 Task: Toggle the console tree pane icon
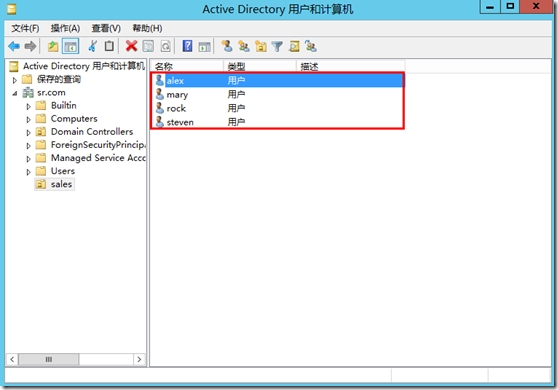[x=70, y=46]
